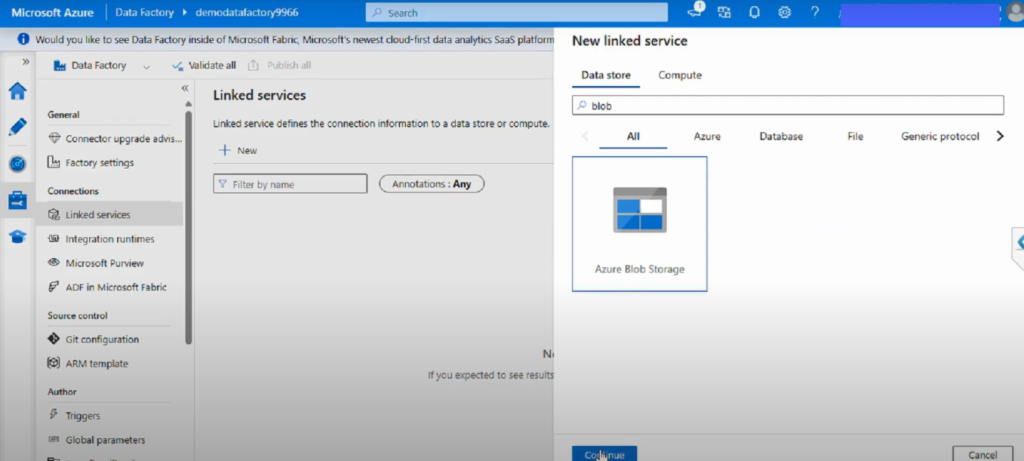This screenshot has width=1024, height=461.
Task: Select the Database category tab
Action: coord(781,136)
